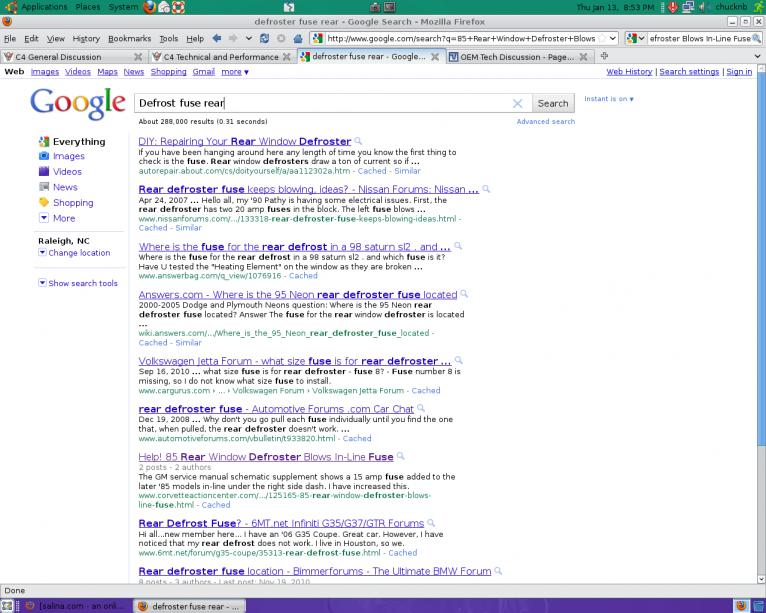Click the magnifier in the browser search bar
This screenshot has width=766, height=613.
756,38
